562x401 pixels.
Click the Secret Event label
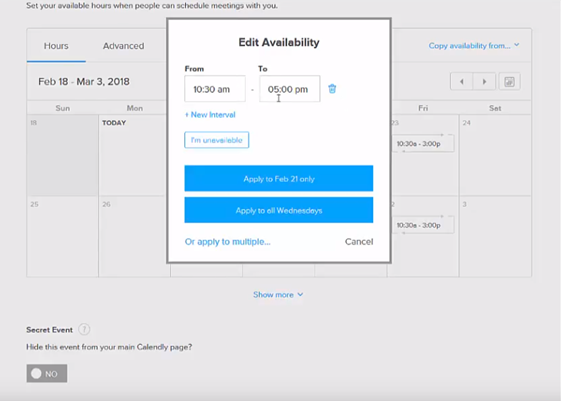49,330
